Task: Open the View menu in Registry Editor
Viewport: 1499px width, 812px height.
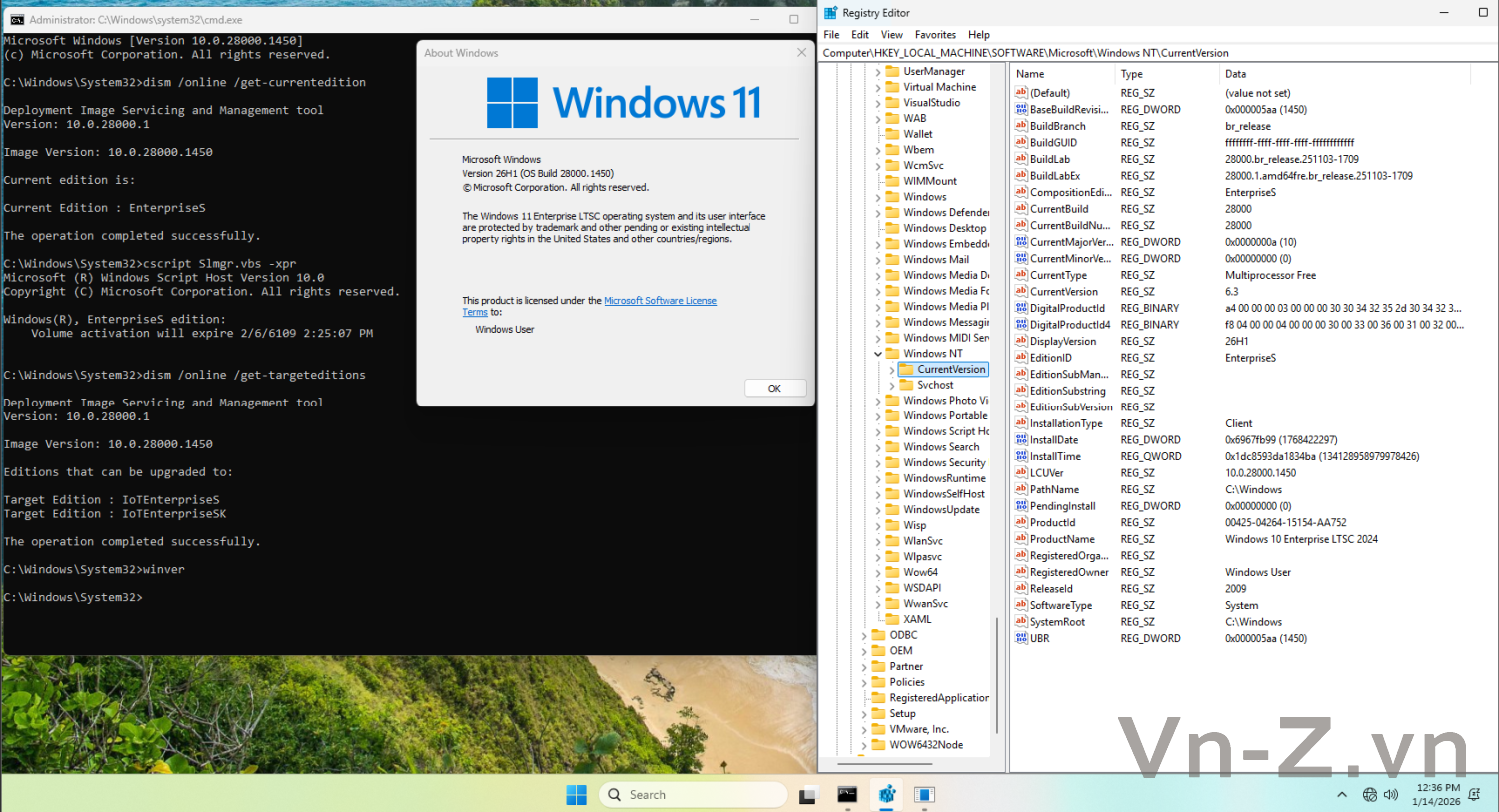Action: tap(892, 34)
